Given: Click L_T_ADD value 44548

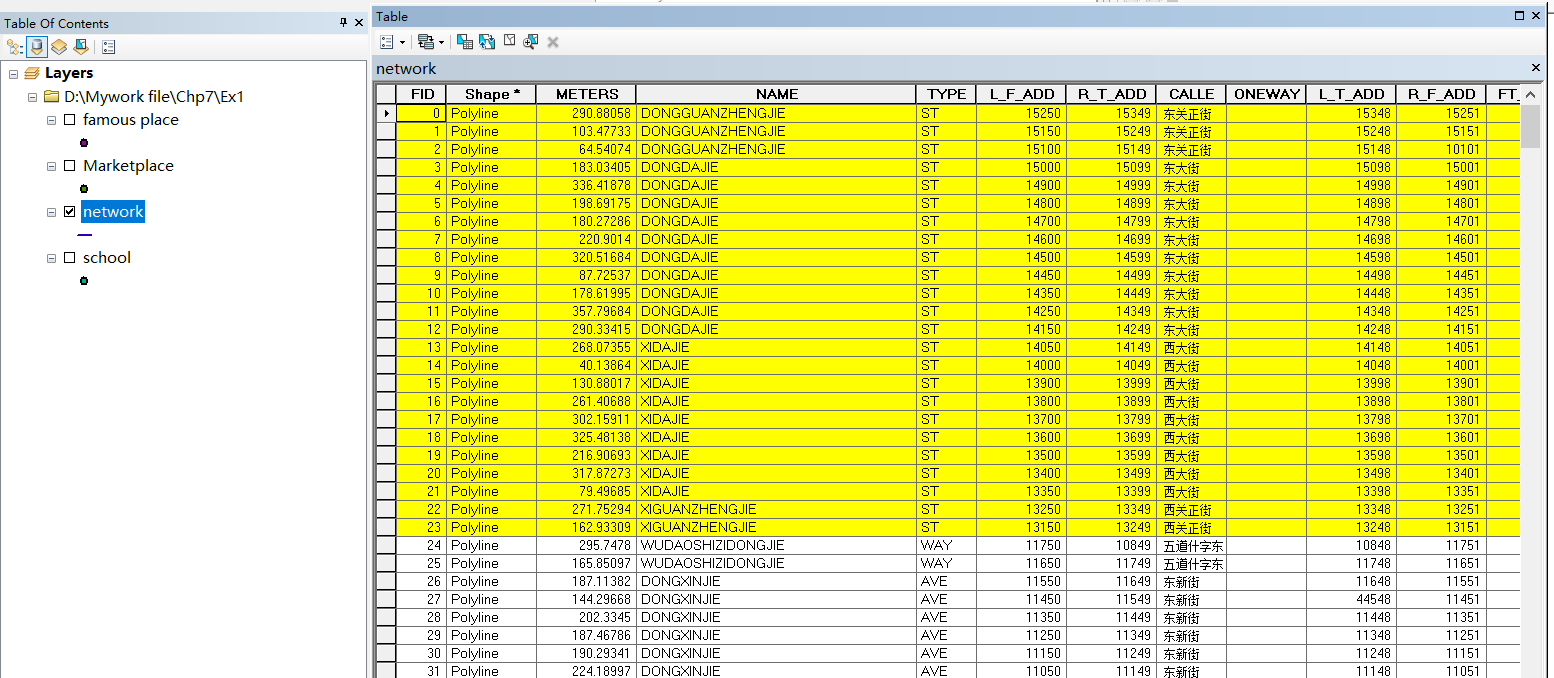Looking at the screenshot, I should tap(1373, 599).
